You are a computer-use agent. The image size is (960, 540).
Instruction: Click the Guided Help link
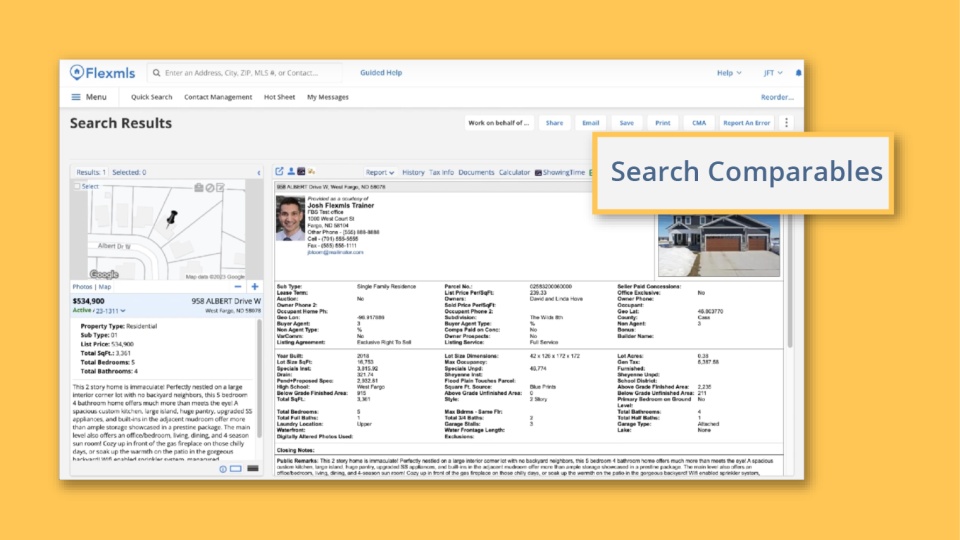pyautogui.click(x=381, y=73)
